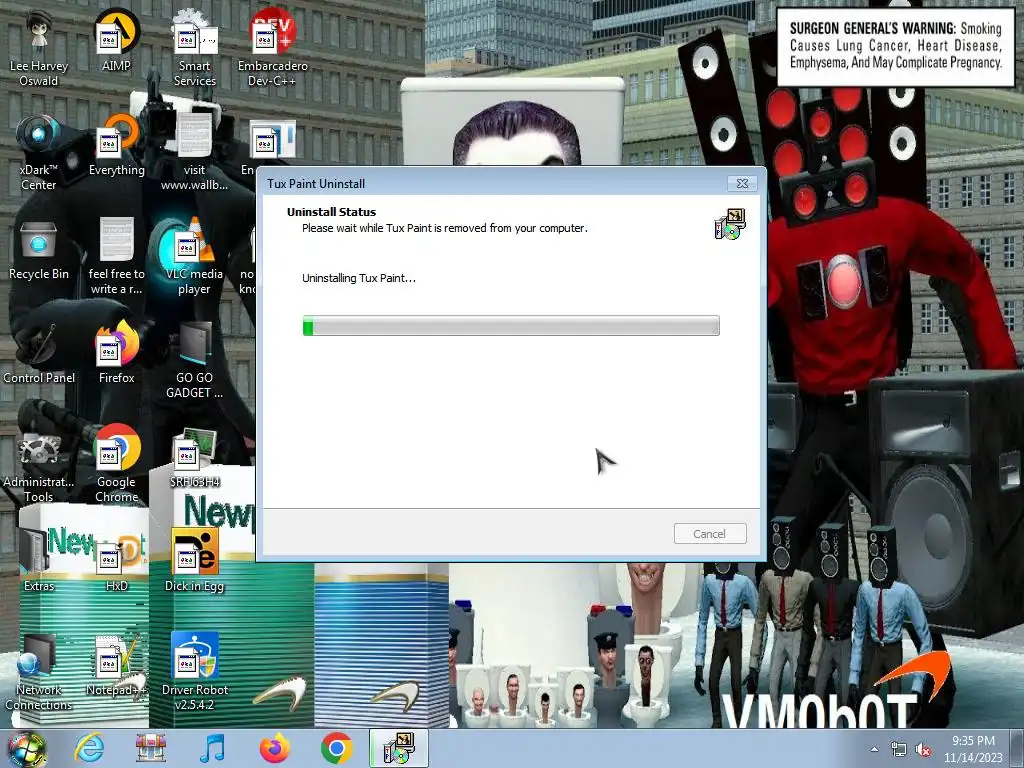The image size is (1024, 768).
Task: Open the Smart Services desktop icon
Action: click(195, 47)
